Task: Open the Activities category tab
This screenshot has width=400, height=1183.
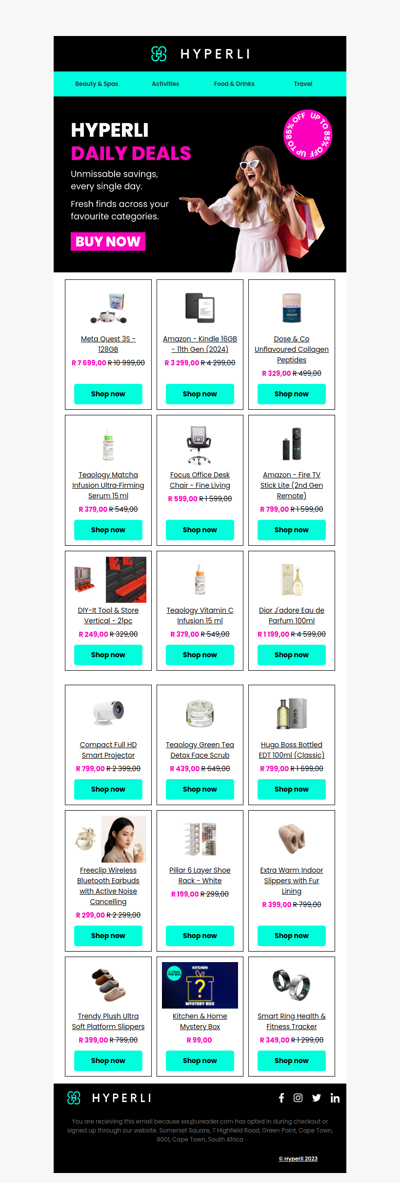Action: pyautogui.click(x=165, y=84)
